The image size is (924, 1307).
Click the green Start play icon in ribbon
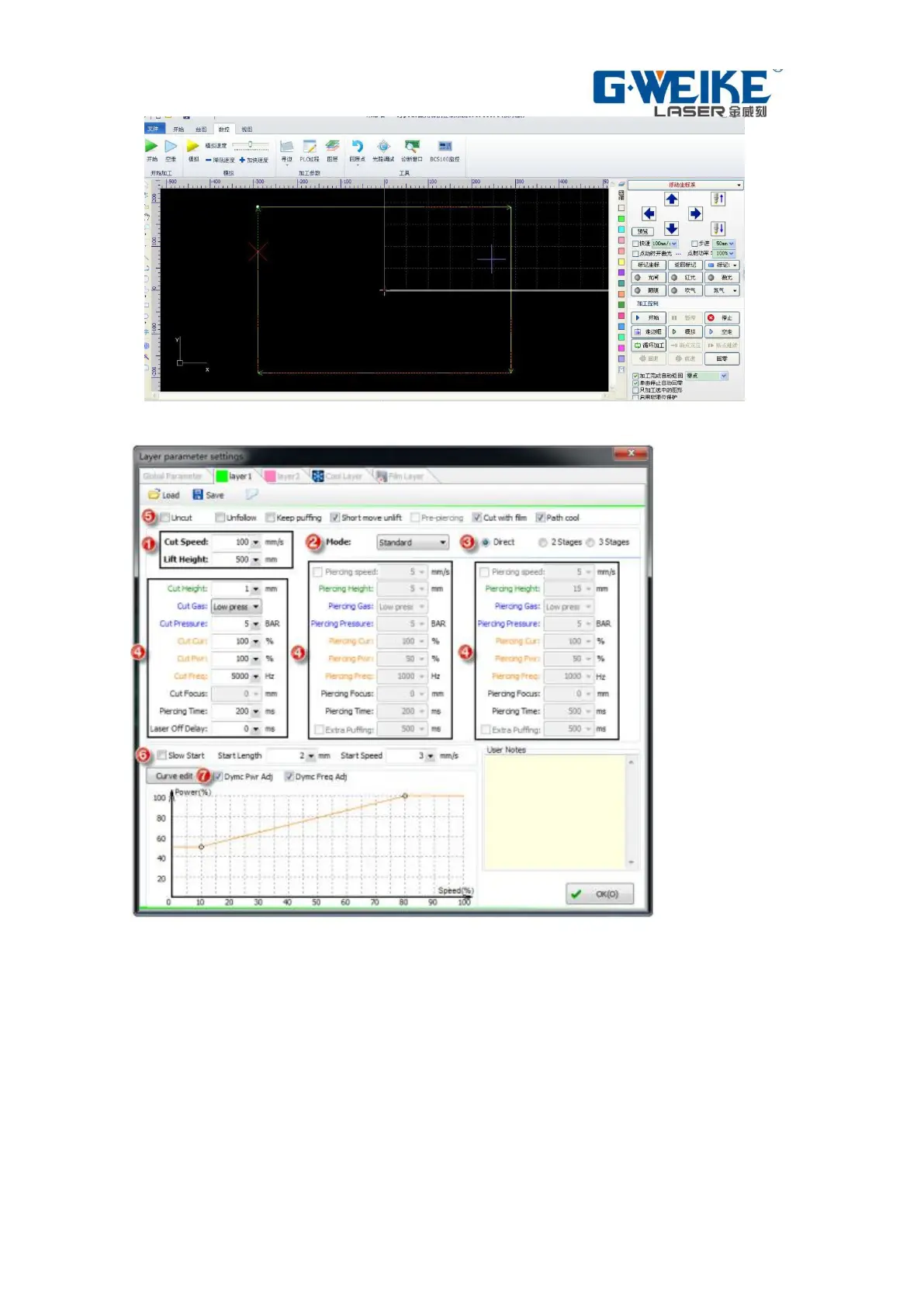click(x=152, y=146)
